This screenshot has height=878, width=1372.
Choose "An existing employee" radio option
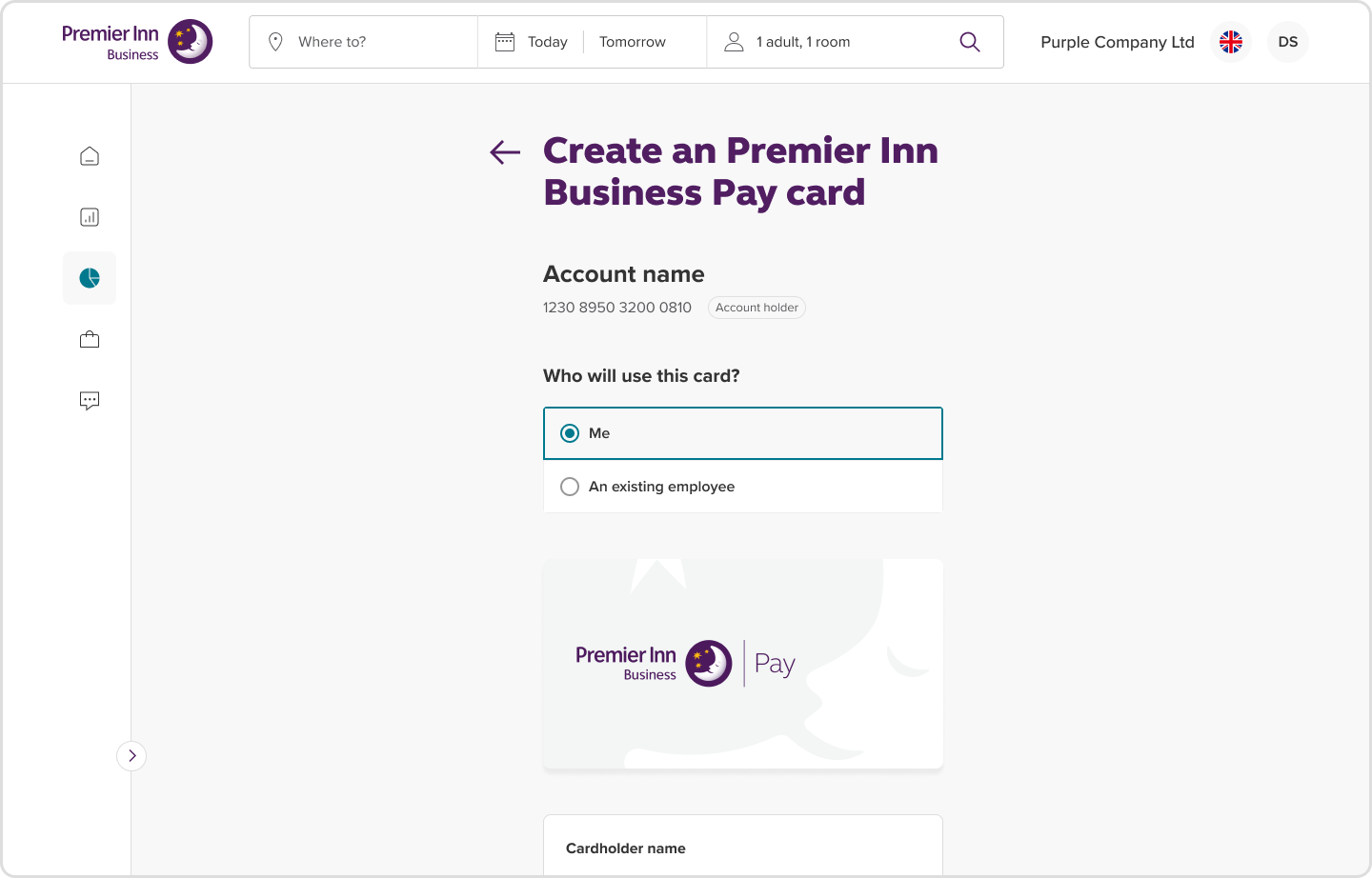coord(743,487)
